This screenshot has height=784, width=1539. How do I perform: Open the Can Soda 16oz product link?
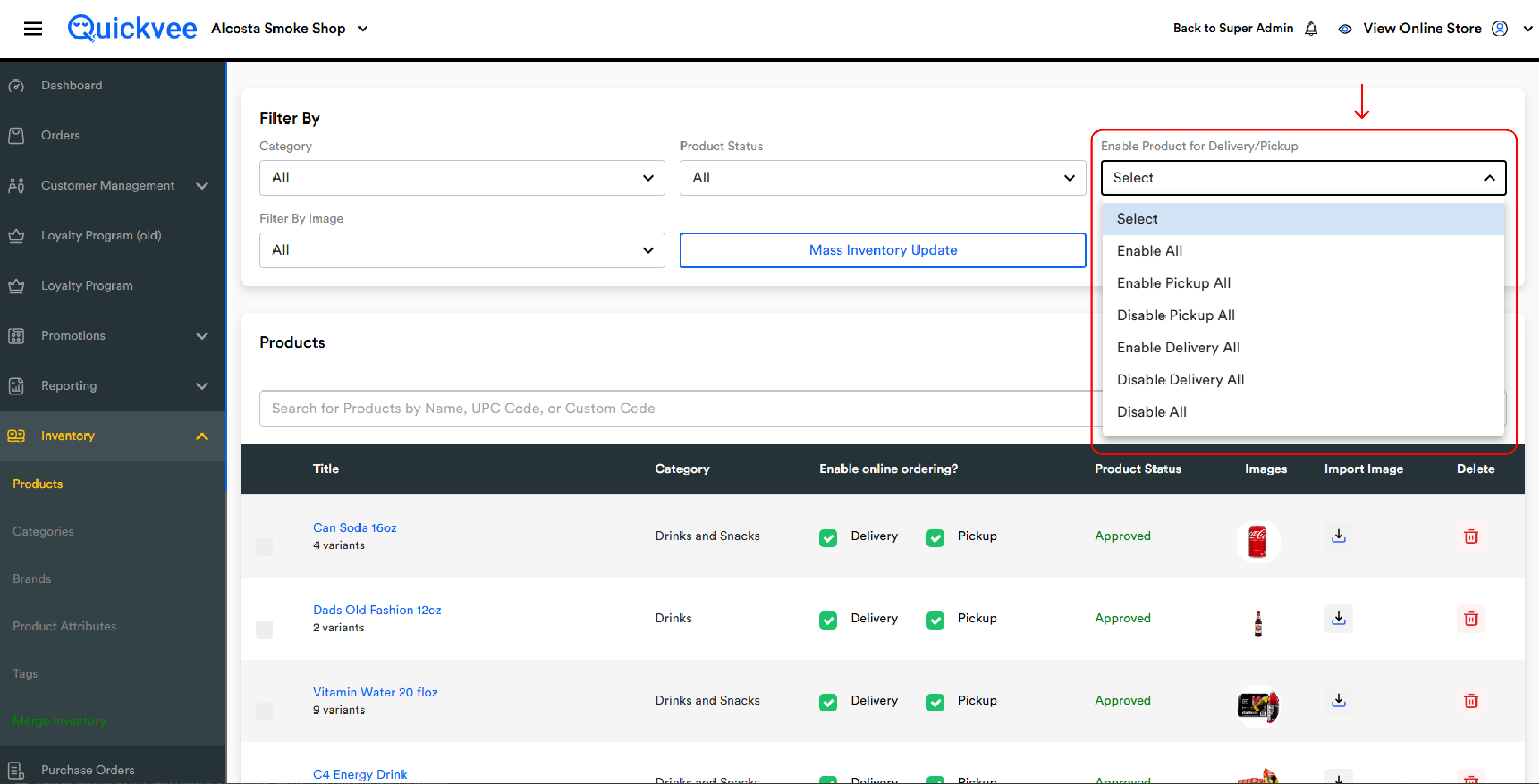click(354, 528)
